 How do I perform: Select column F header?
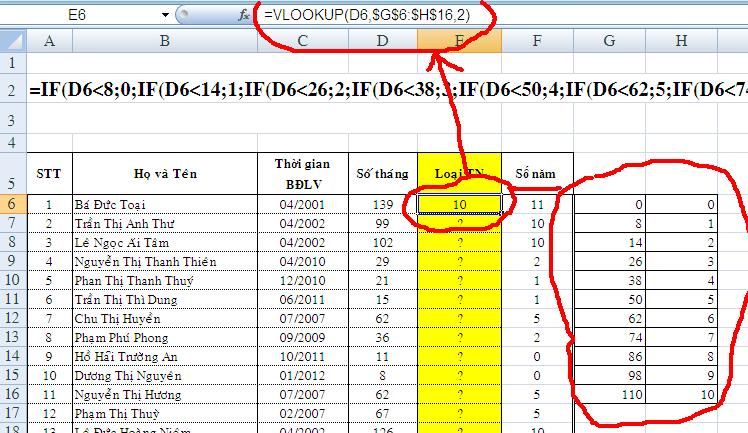point(537,41)
